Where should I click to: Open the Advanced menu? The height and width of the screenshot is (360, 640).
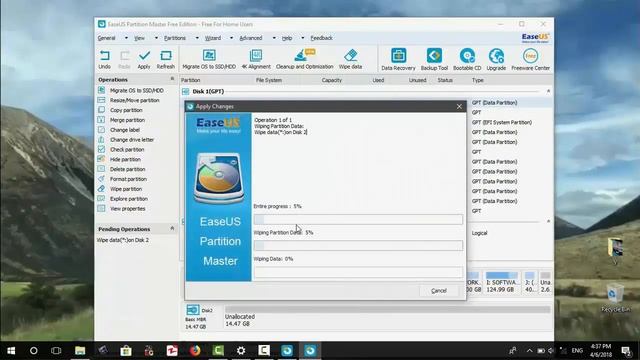pos(251,38)
